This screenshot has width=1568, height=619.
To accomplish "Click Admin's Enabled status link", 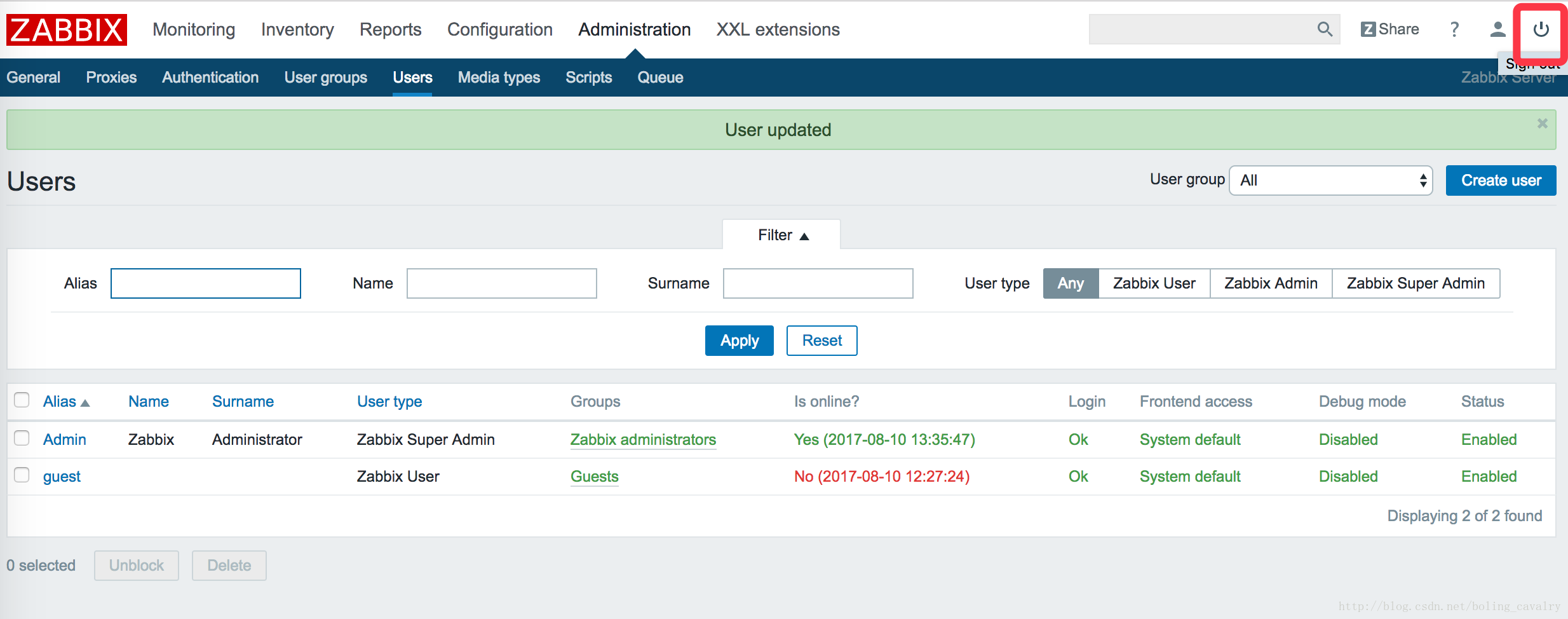I will [x=1489, y=440].
